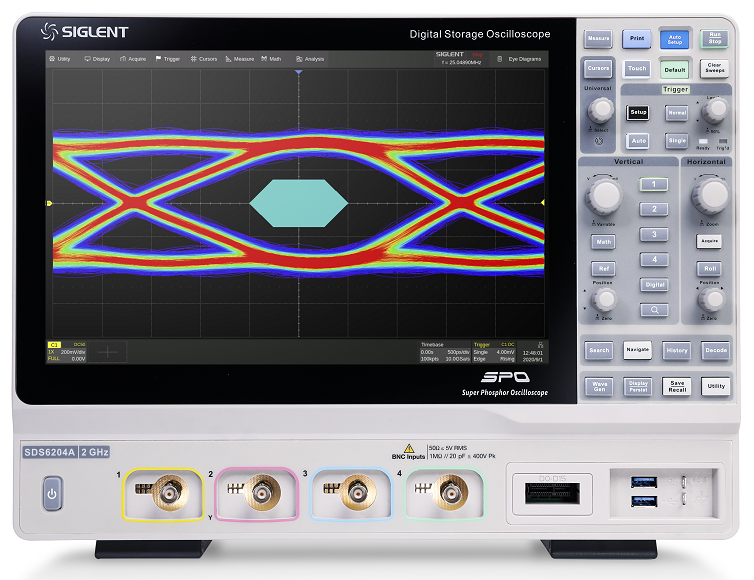Image resolution: width=754 pixels, height=580 pixels.
Task: Push the Decode button
Action: coord(716,351)
